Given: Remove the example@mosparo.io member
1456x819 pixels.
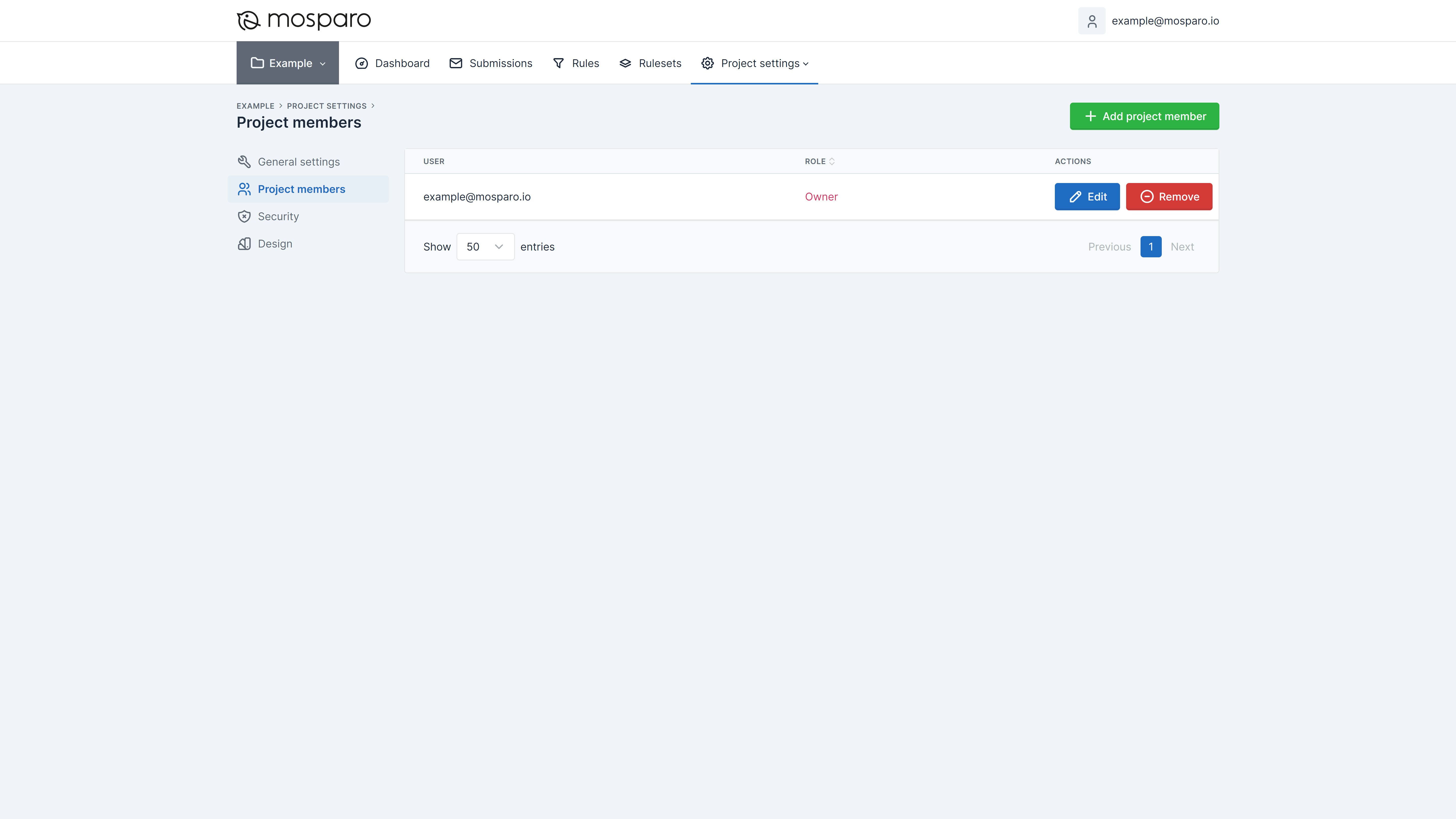Looking at the screenshot, I should [x=1169, y=197].
